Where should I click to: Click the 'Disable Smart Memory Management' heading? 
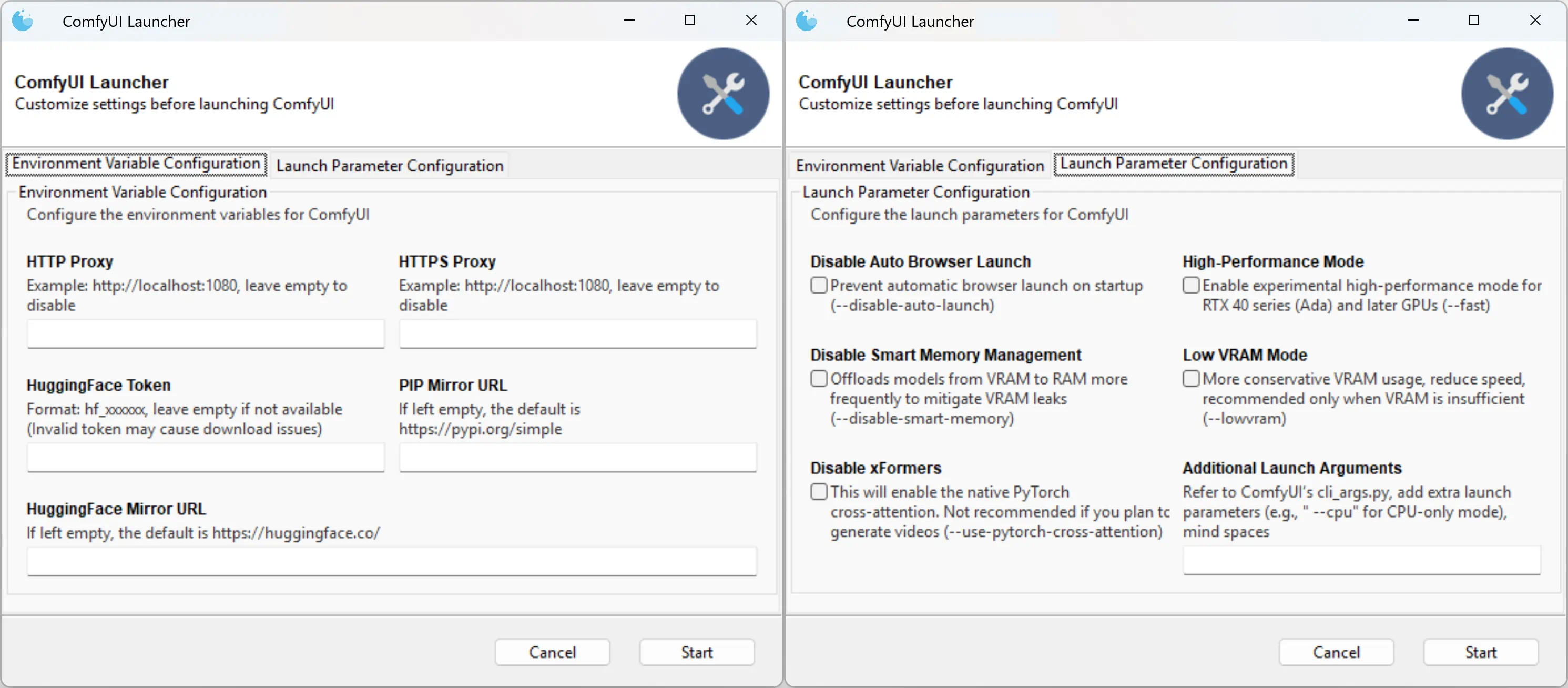(945, 355)
